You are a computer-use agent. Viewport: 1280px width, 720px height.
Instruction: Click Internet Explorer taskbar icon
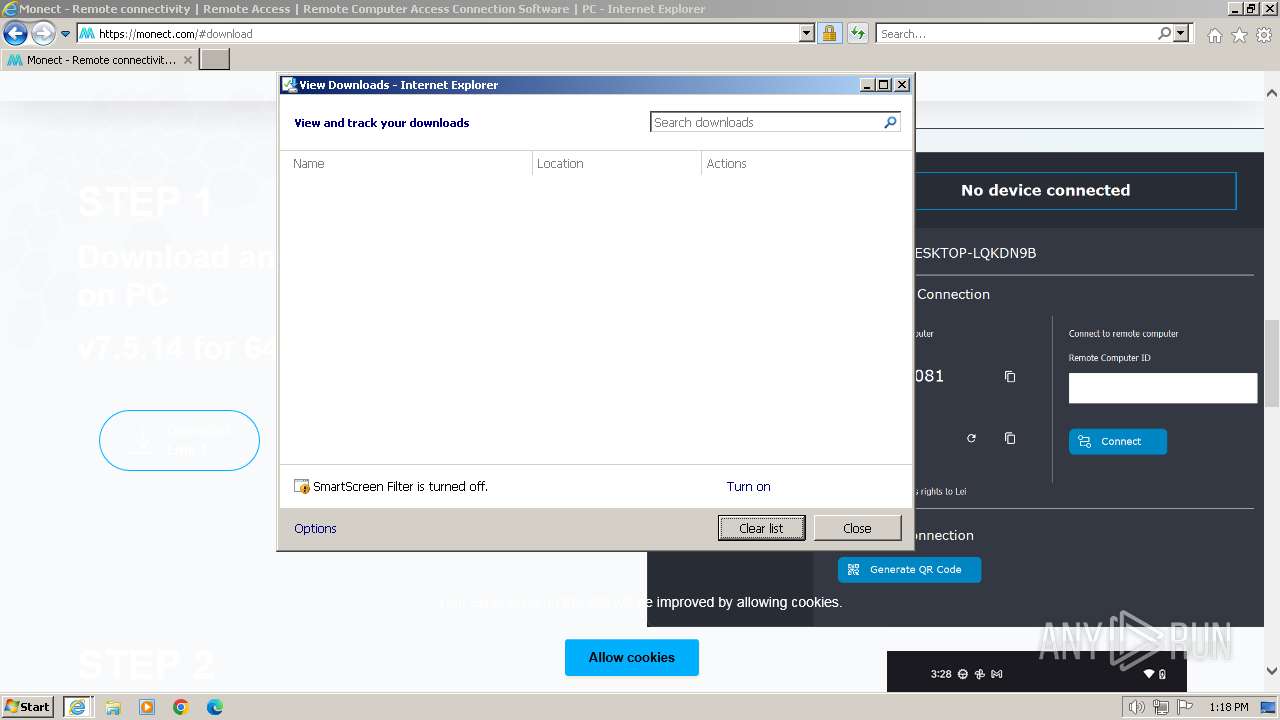(x=77, y=707)
